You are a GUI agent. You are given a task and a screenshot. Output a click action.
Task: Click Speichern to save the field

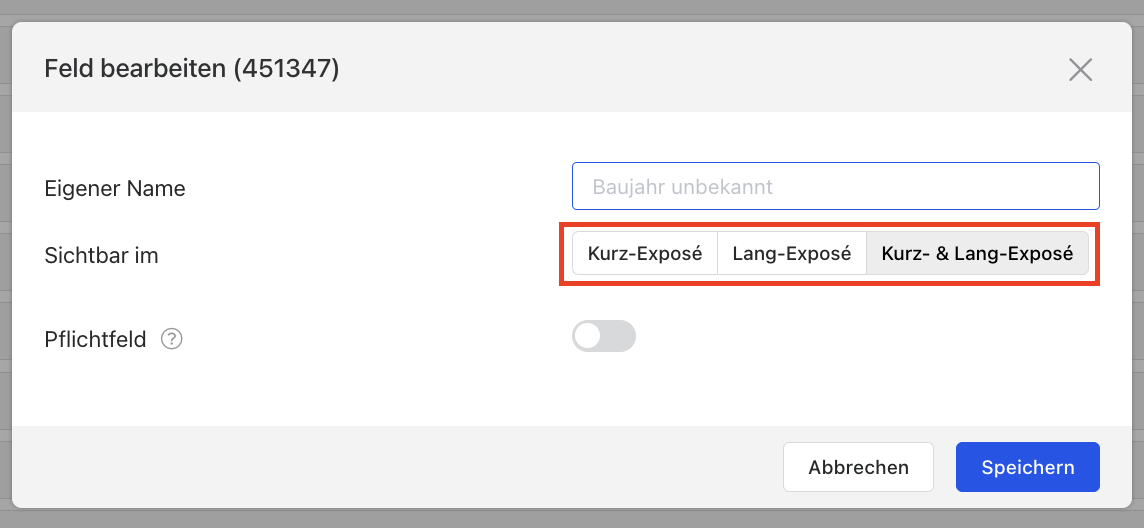(x=1027, y=467)
